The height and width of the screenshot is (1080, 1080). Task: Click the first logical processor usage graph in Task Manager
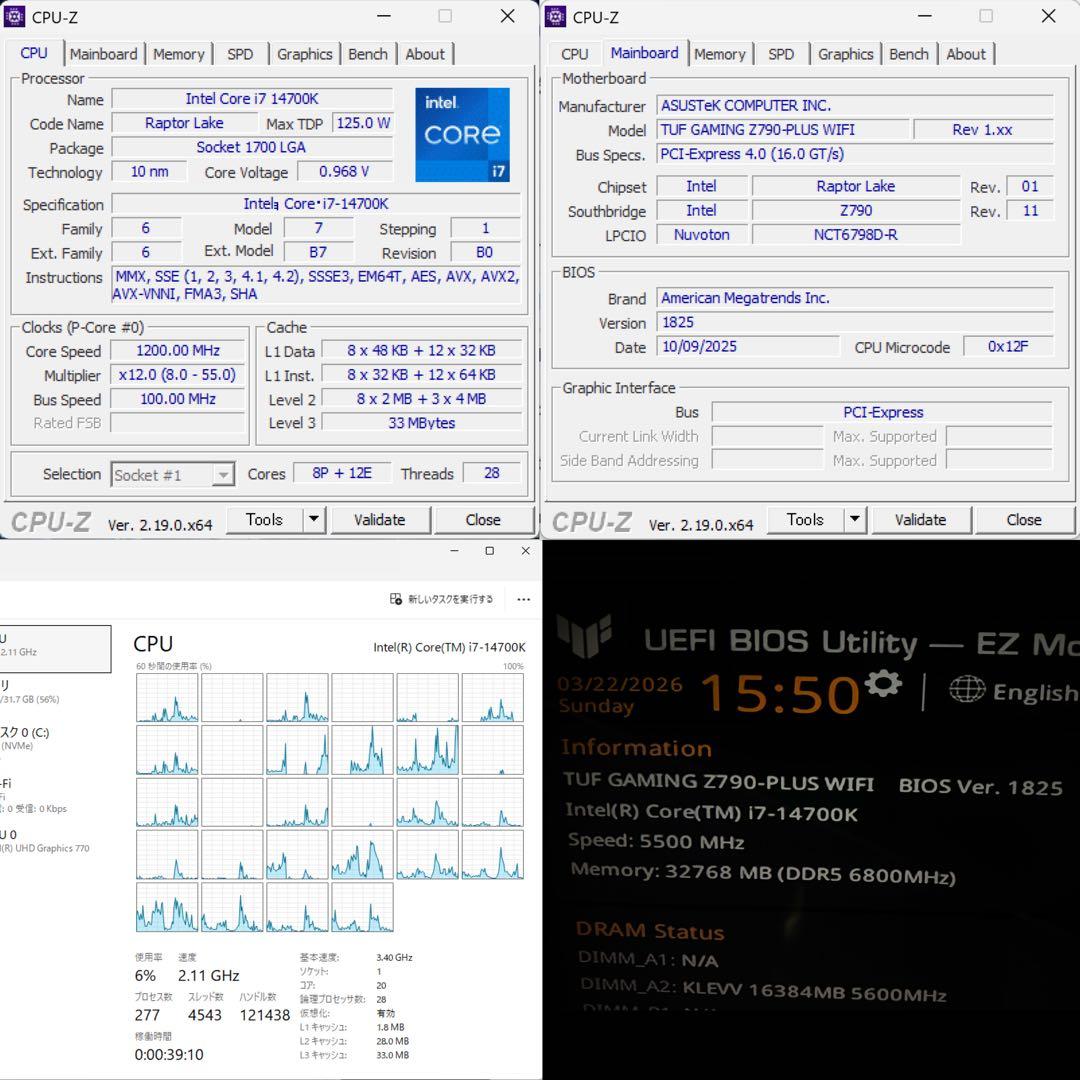click(167, 698)
